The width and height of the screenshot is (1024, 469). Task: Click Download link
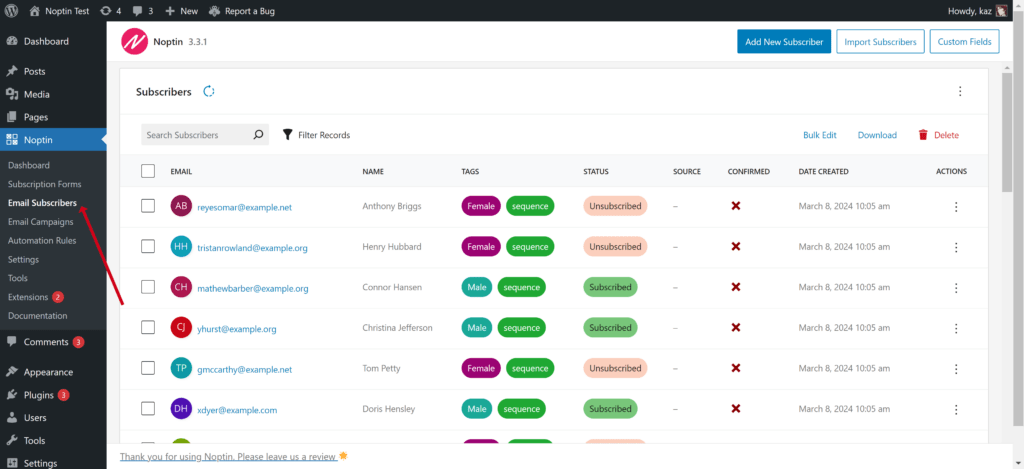(x=877, y=135)
